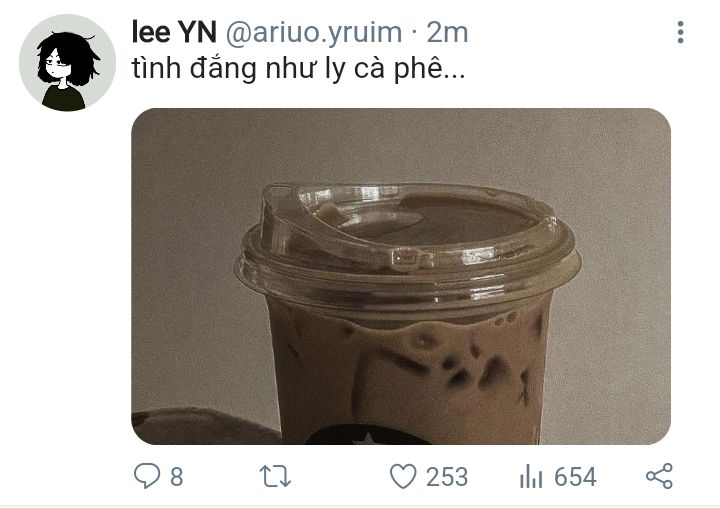
Task: Click the cartoon girl's black hair in avatar
Action: (69, 55)
